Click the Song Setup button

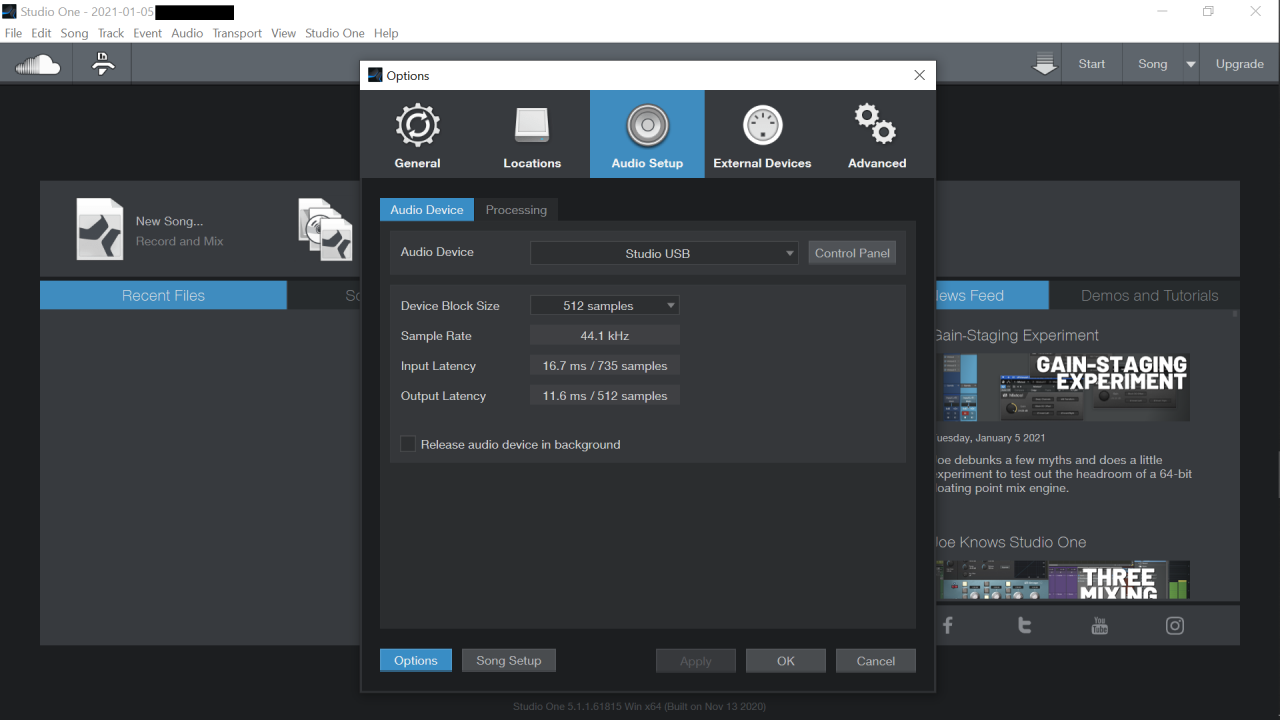click(x=509, y=660)
